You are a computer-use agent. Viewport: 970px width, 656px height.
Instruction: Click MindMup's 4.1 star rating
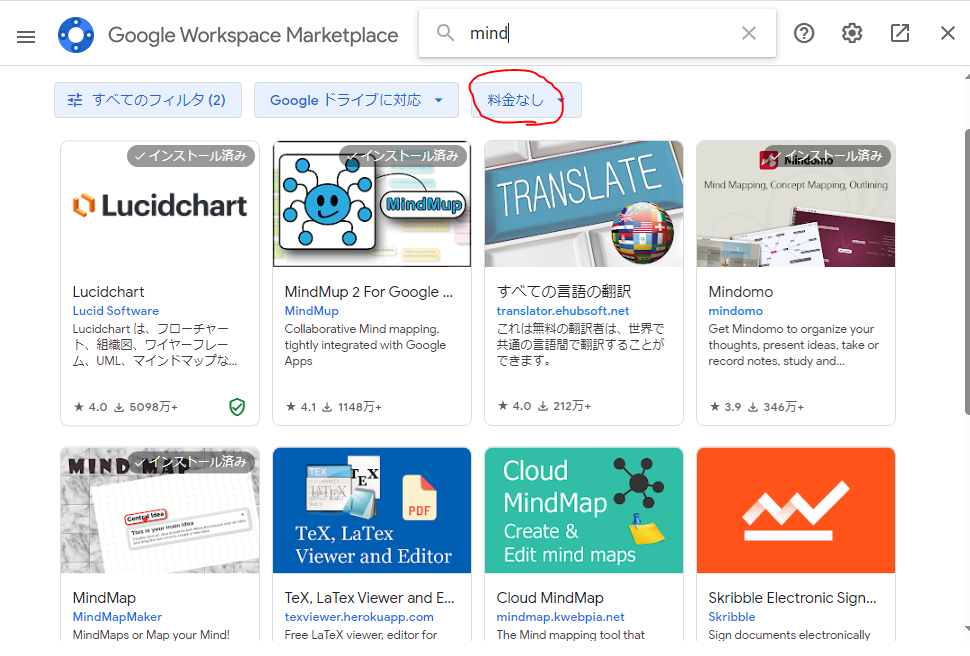tap(301, 407)
